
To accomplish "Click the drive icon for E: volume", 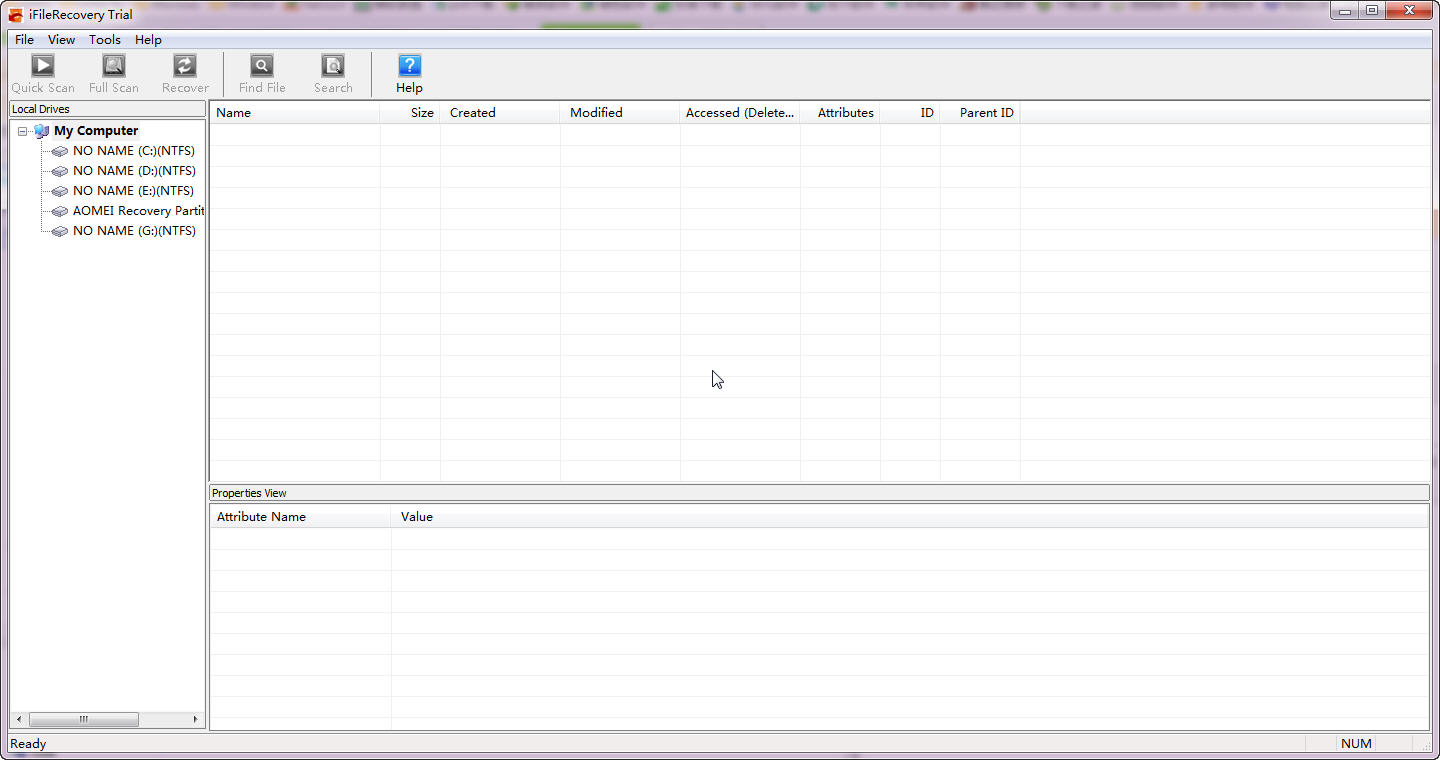I will click(x=60, y=191).
